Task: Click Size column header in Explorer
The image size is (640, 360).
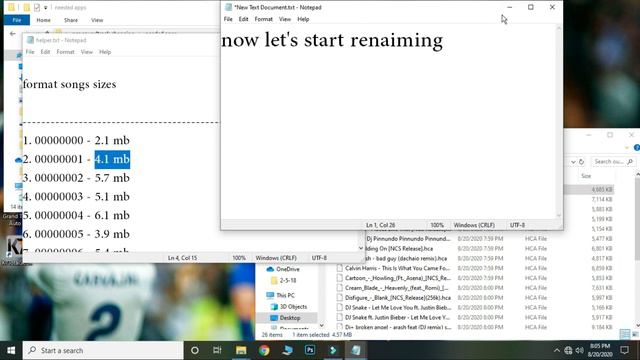Action: click(x=586, y=176)
